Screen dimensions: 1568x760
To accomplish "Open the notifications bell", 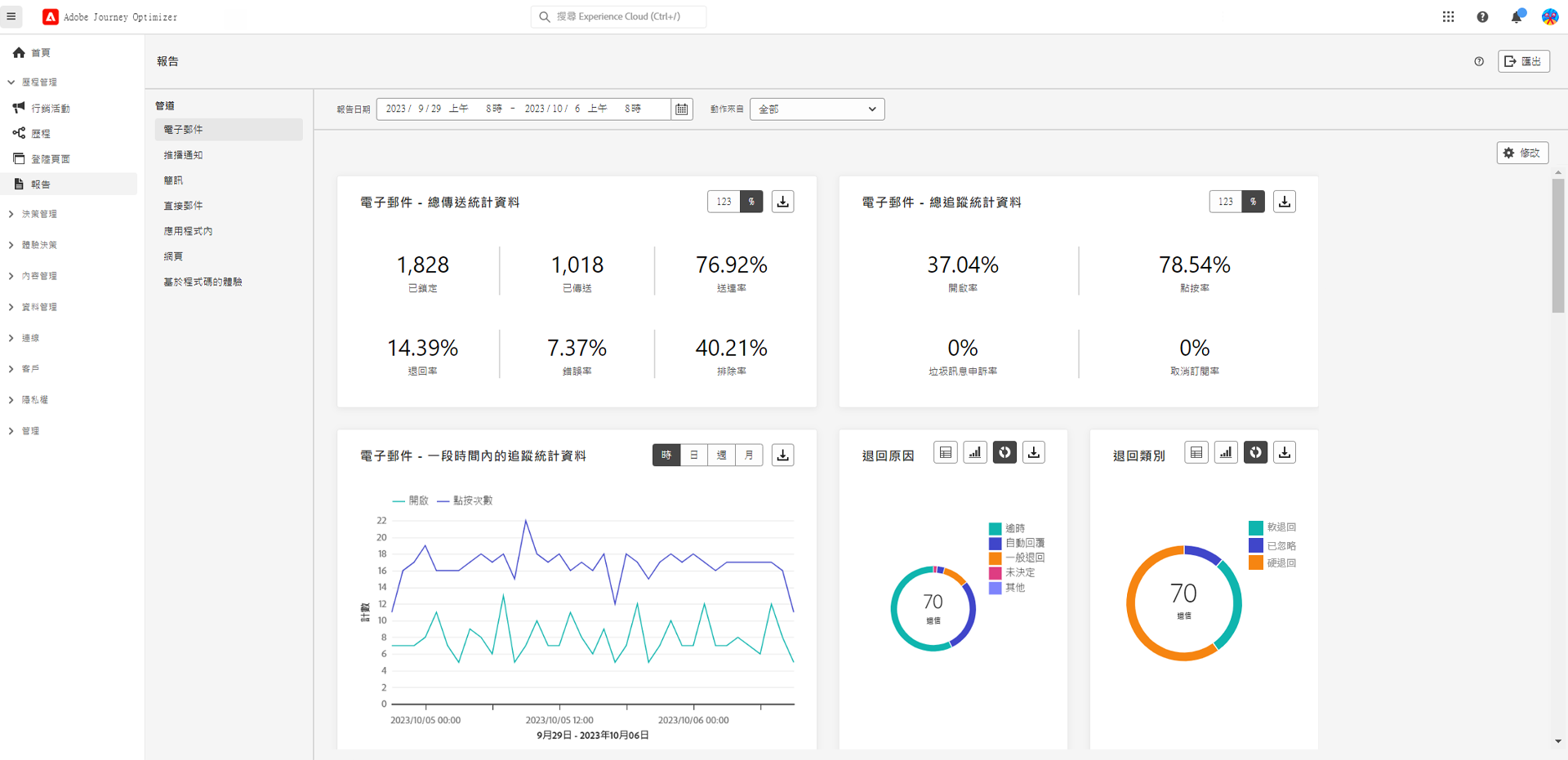I will point(1517,16).
